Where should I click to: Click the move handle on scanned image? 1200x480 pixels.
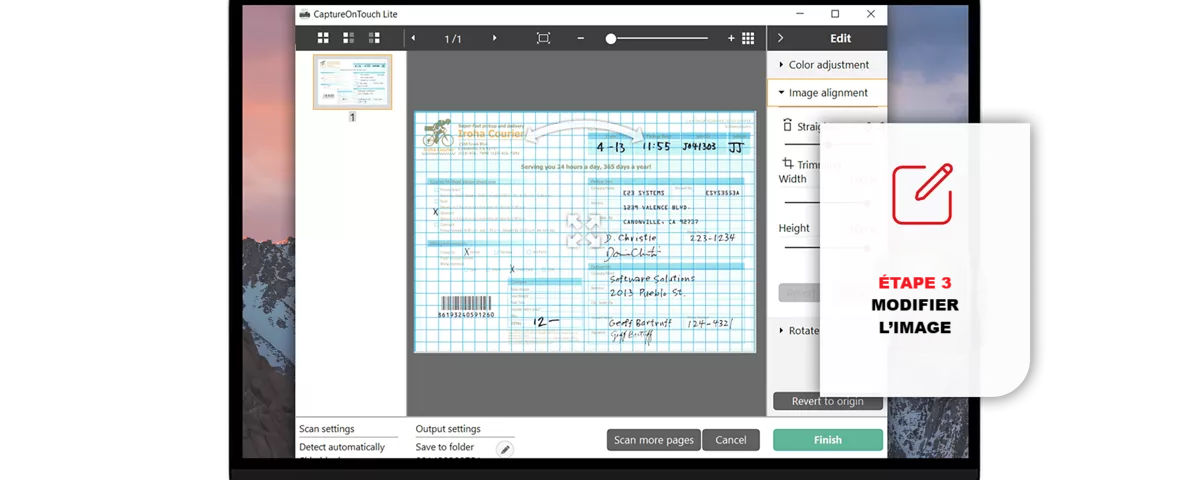[583, 230]
